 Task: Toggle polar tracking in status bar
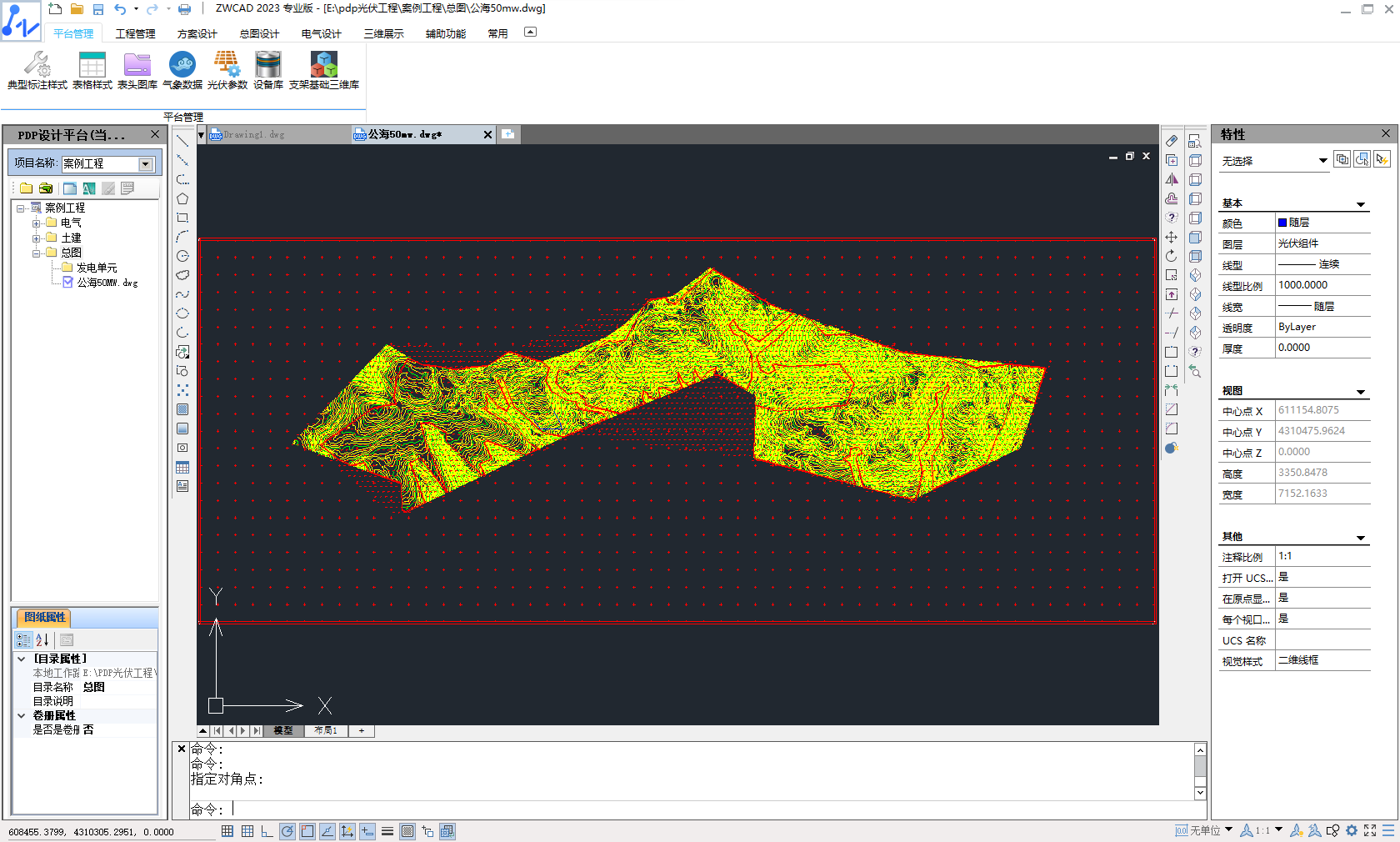287,831
